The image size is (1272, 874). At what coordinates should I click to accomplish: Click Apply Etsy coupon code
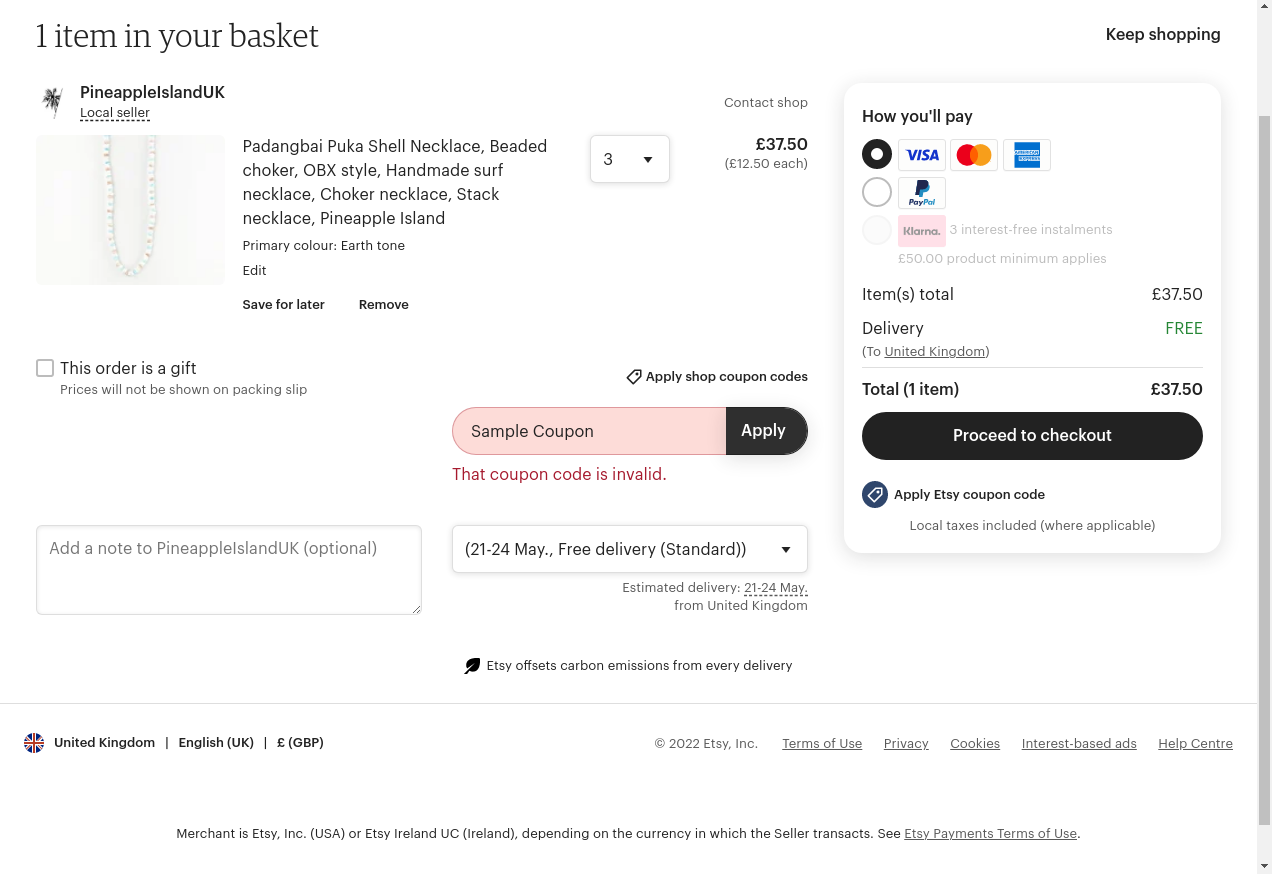969,494
